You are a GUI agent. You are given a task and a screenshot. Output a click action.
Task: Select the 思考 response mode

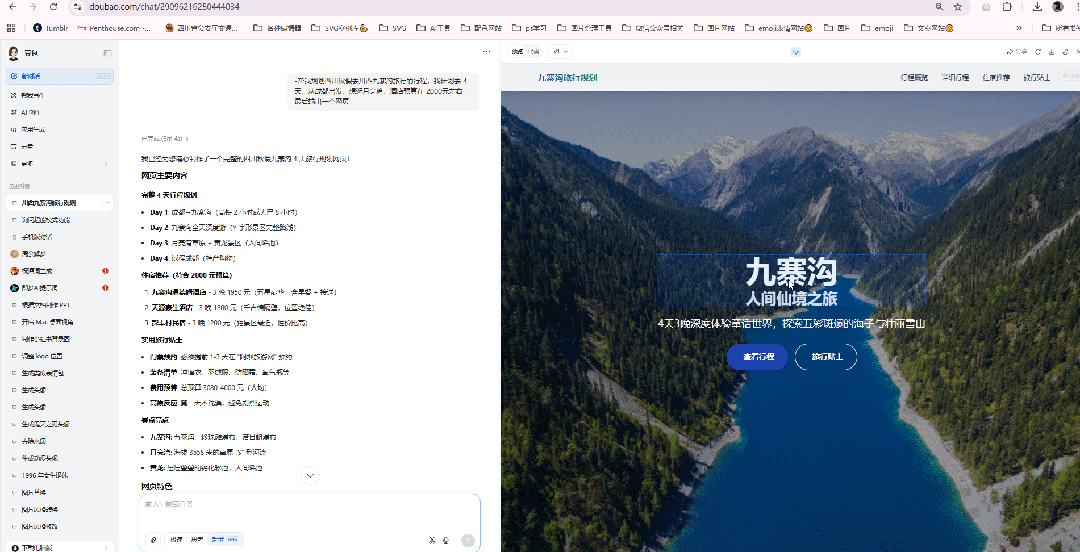click(197, 540)
